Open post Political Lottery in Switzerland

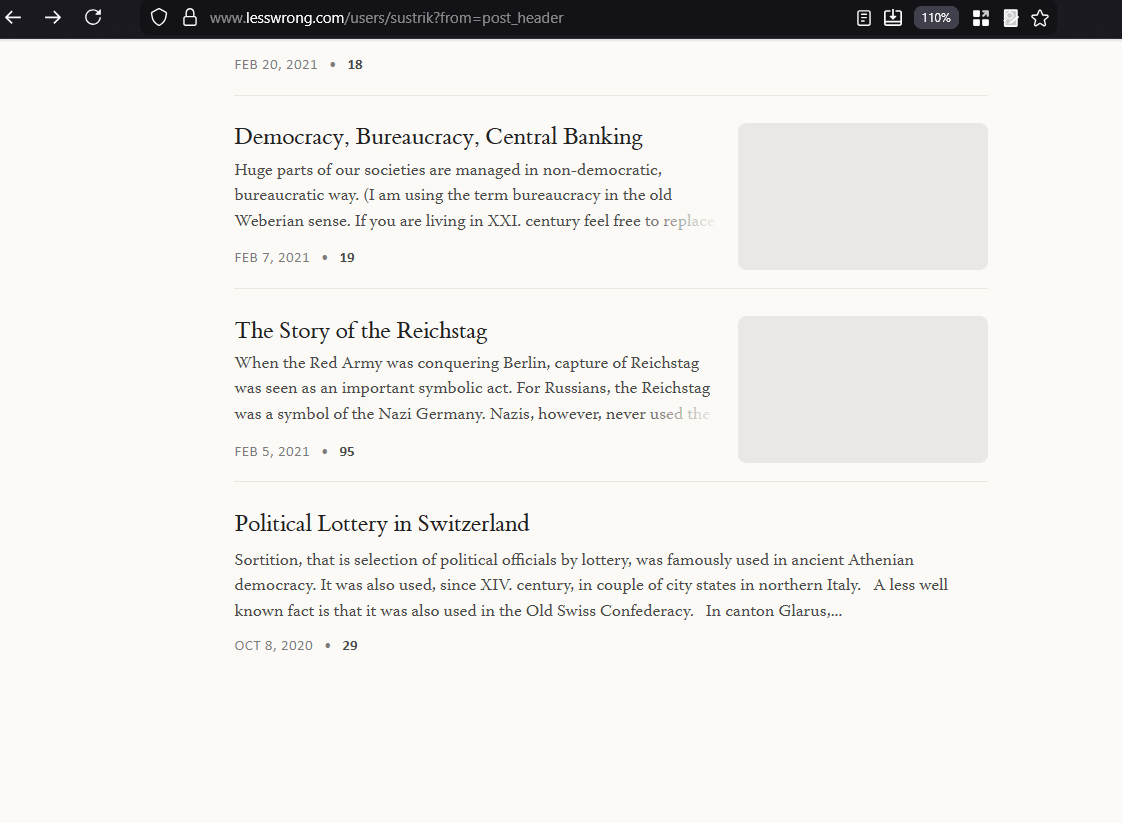[382, 524]
